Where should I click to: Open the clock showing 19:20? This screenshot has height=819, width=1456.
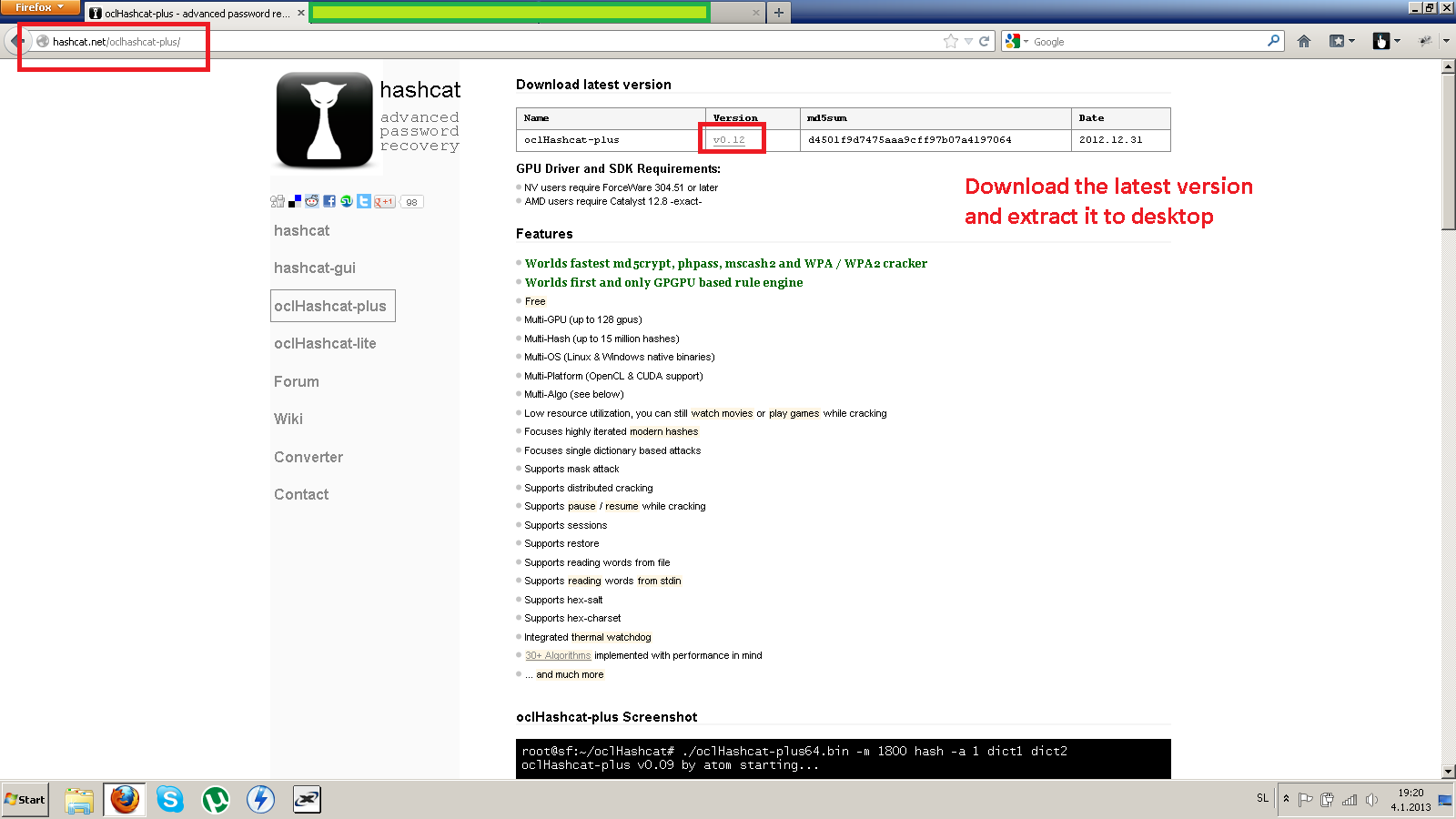tap(1410, 800)
